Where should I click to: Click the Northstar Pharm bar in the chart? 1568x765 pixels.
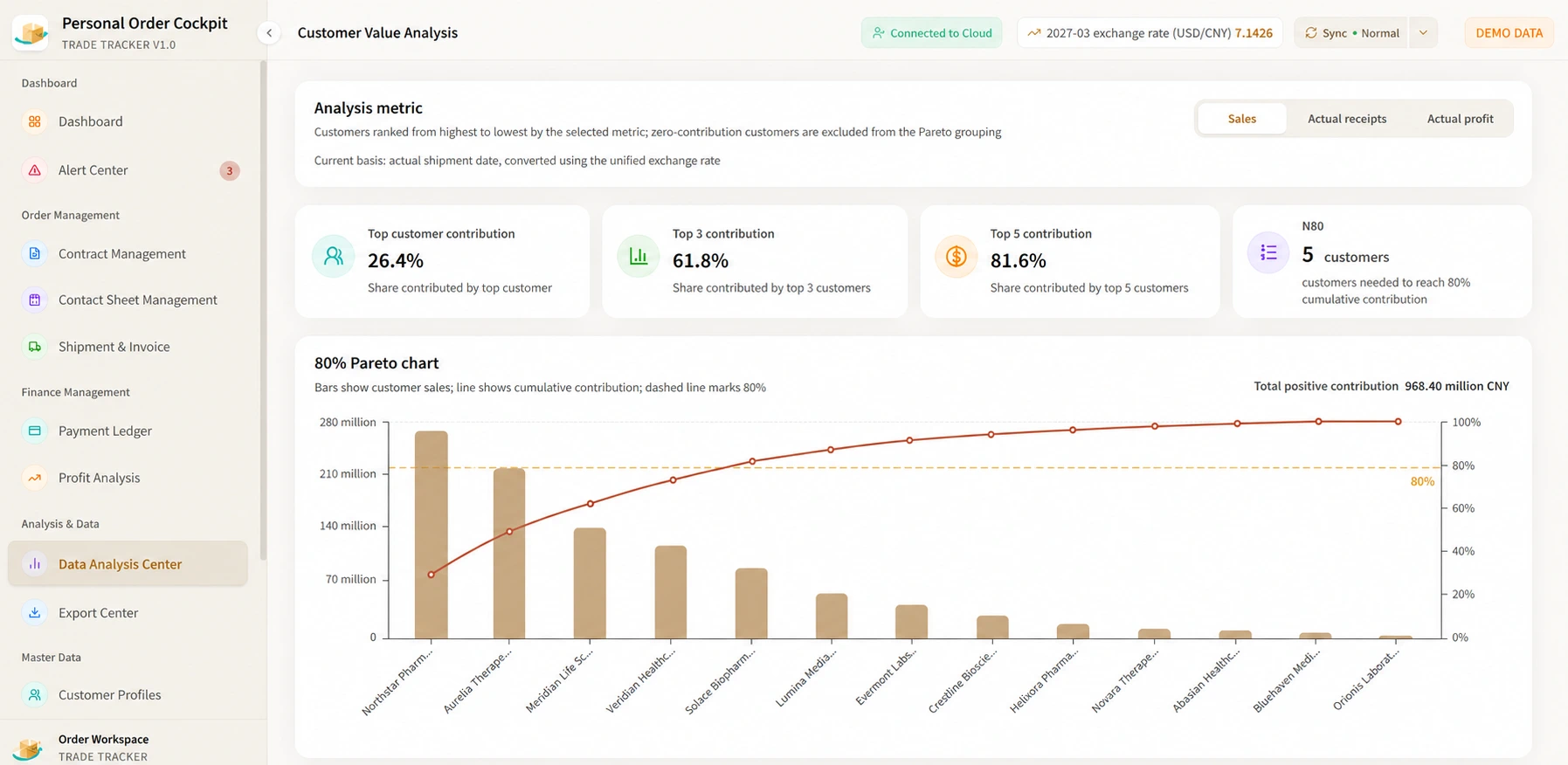[x=432, y=534]
